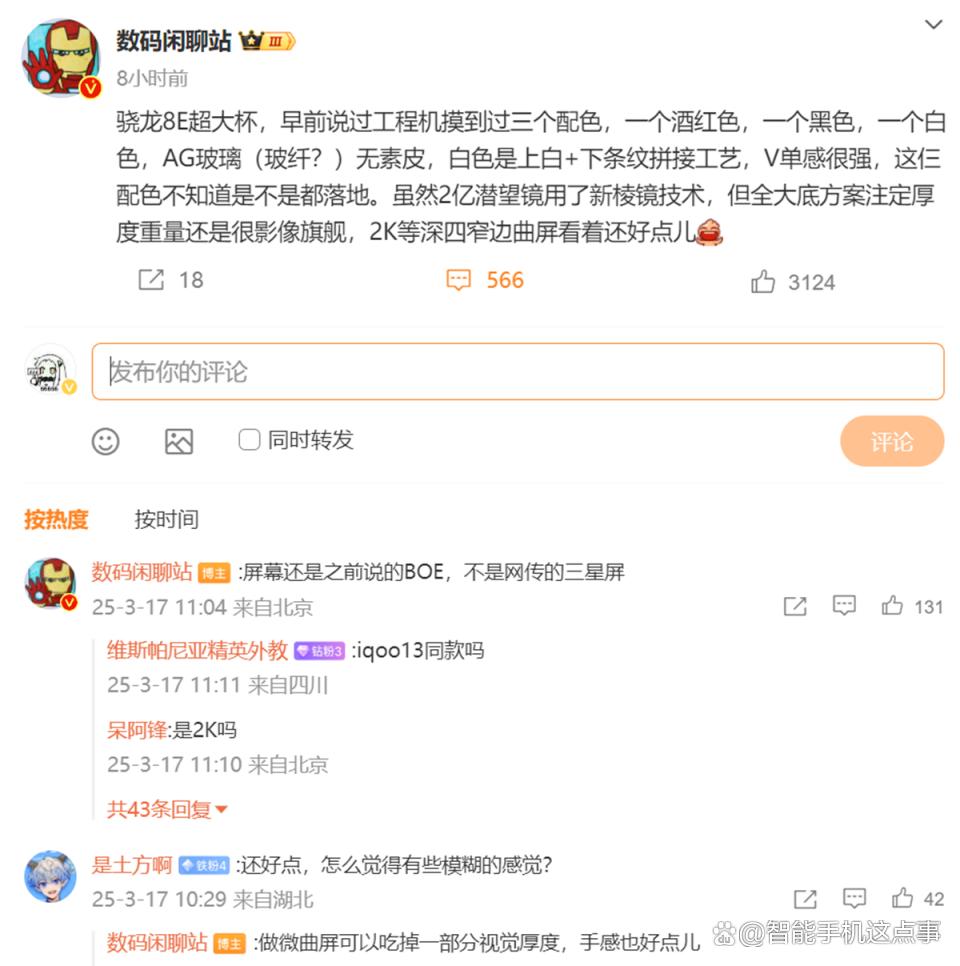Like the post with 3124 thumbs-up
This screenshot has height=966, width=960.
coord(763,282)
